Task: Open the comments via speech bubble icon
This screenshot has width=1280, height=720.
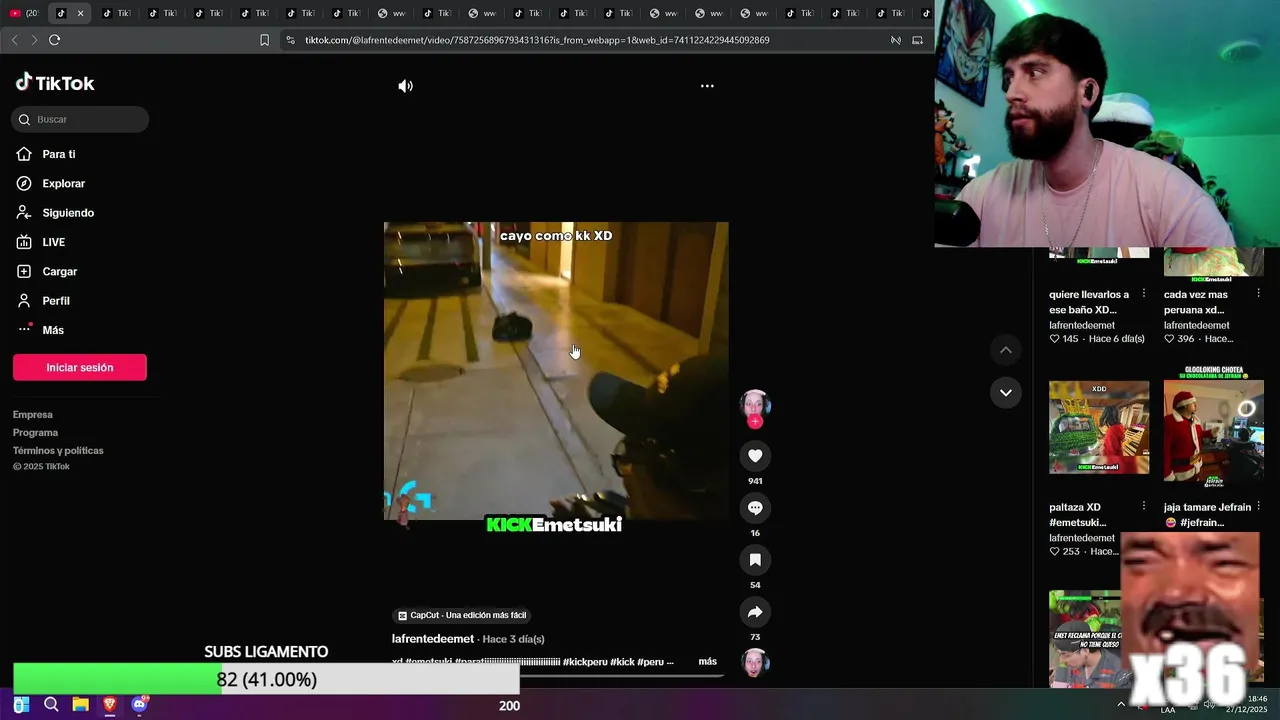Action: click(755, 508)
